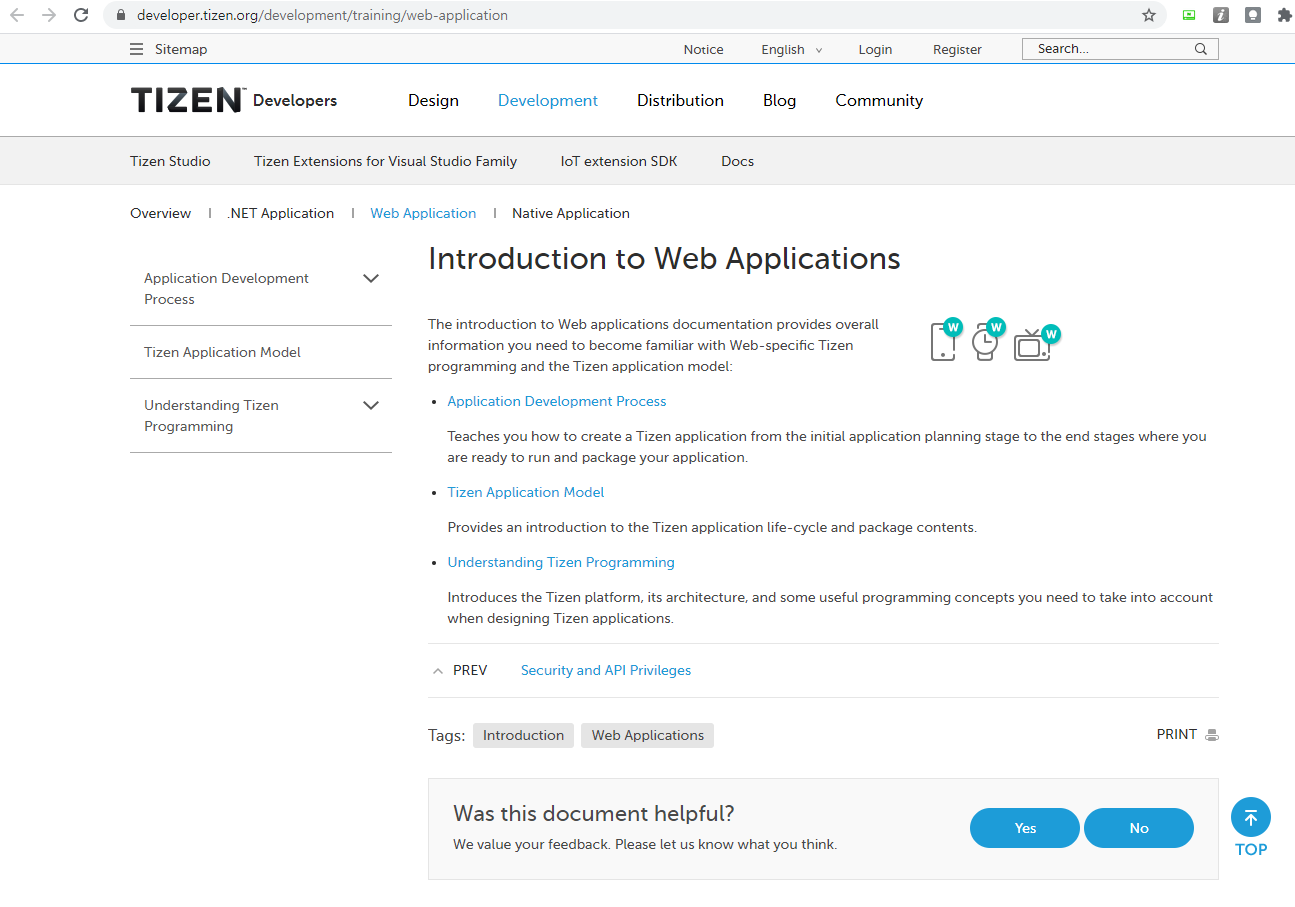
Task: Open the Development menu
Action: tap(548, 100)
